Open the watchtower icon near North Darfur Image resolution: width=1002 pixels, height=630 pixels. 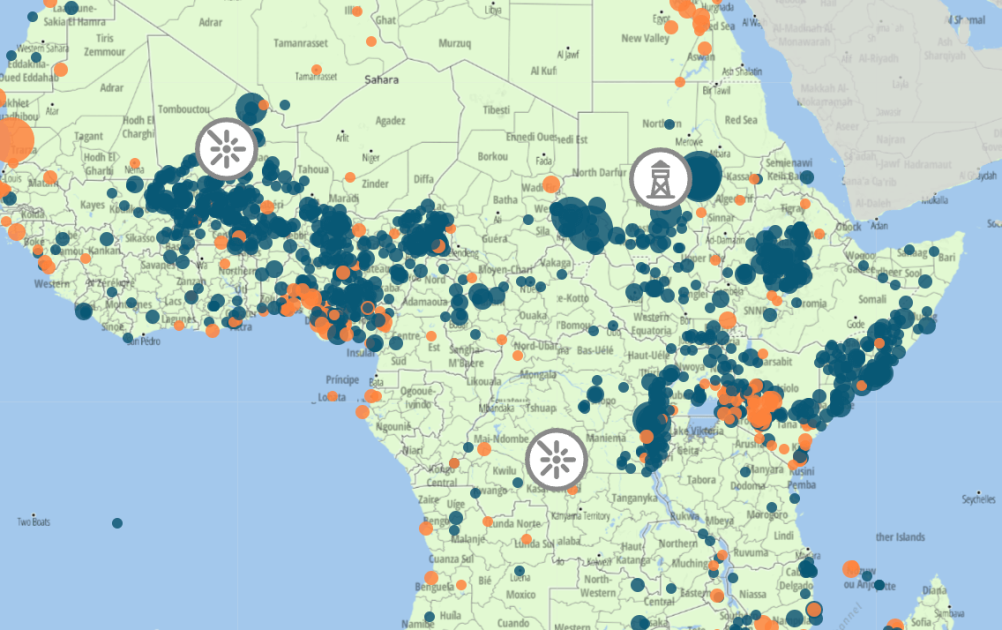661,179
